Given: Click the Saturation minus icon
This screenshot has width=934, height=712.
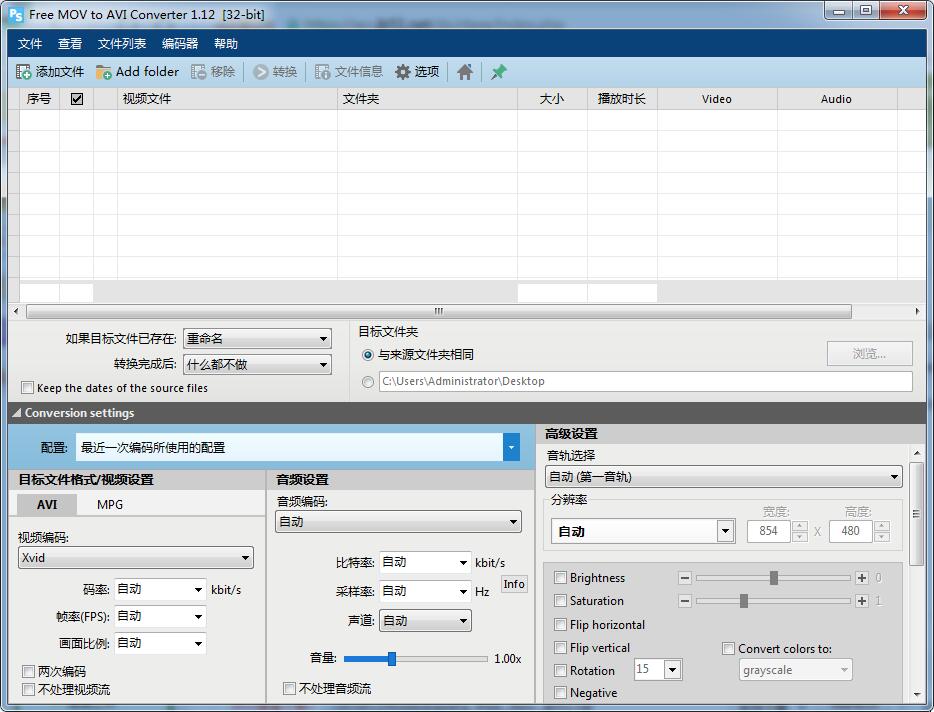Looking at the screenshot, I should pos(685,601).
